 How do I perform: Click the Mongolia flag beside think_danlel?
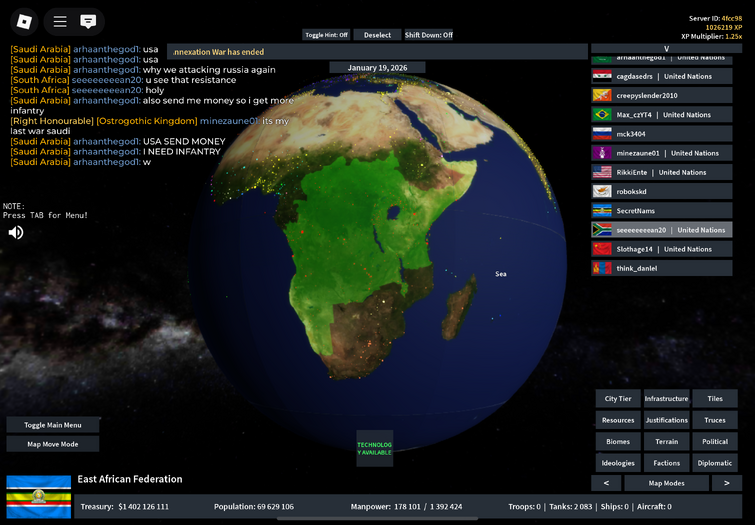point(602,268)
